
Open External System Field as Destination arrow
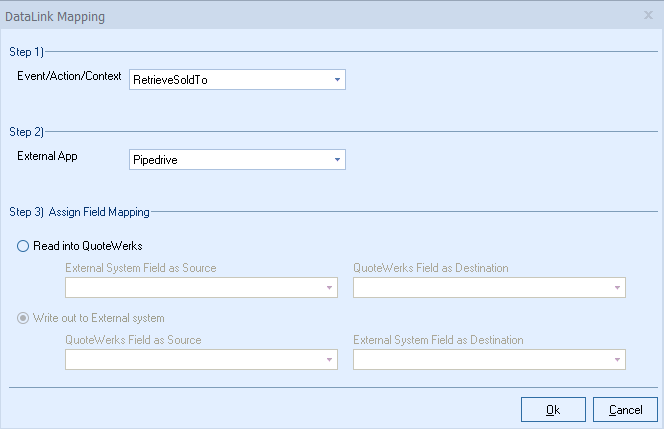tap(617, 360)
